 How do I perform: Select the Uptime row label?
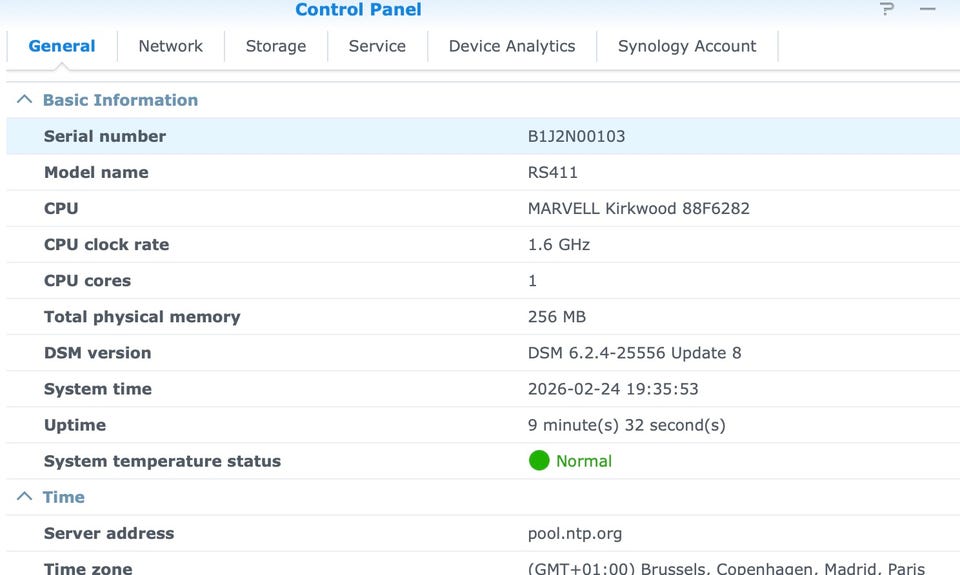tap(75, 425)
